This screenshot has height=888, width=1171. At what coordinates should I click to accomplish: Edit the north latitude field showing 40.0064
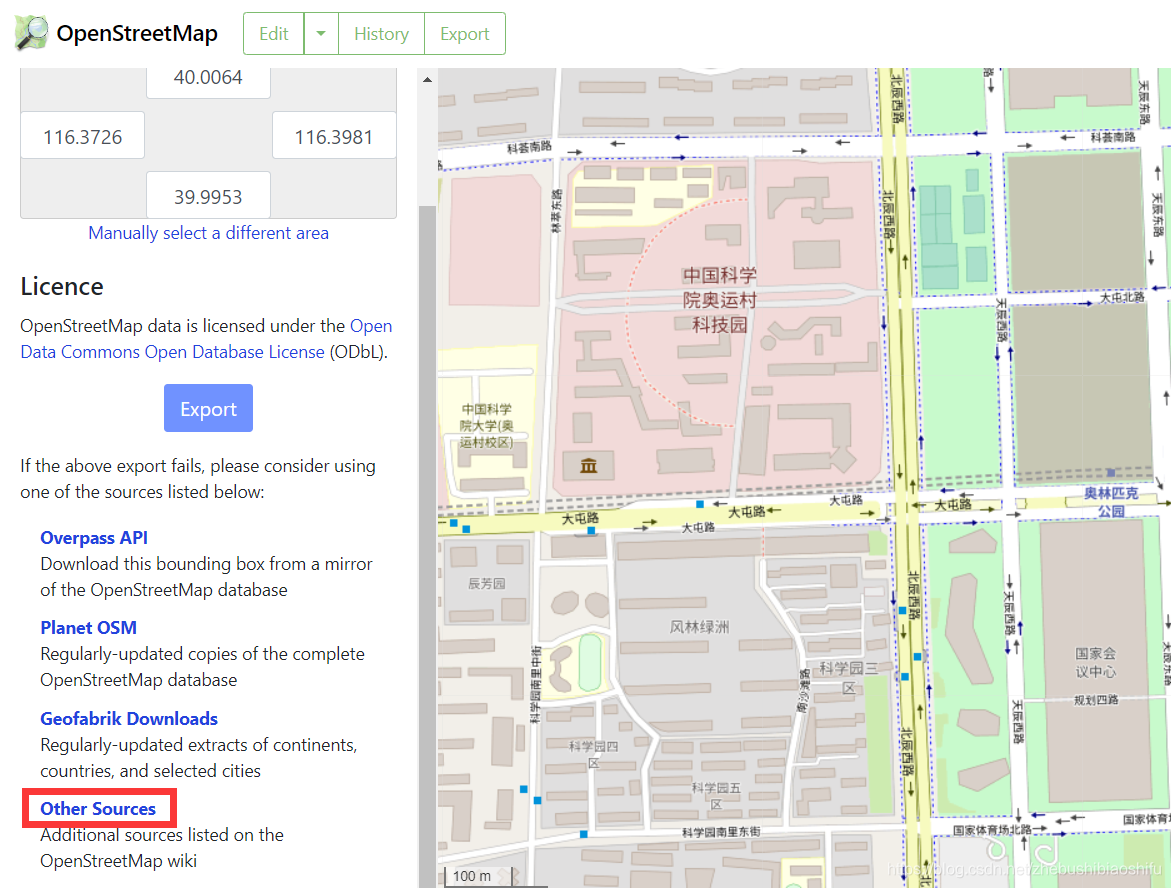(208, 77)
